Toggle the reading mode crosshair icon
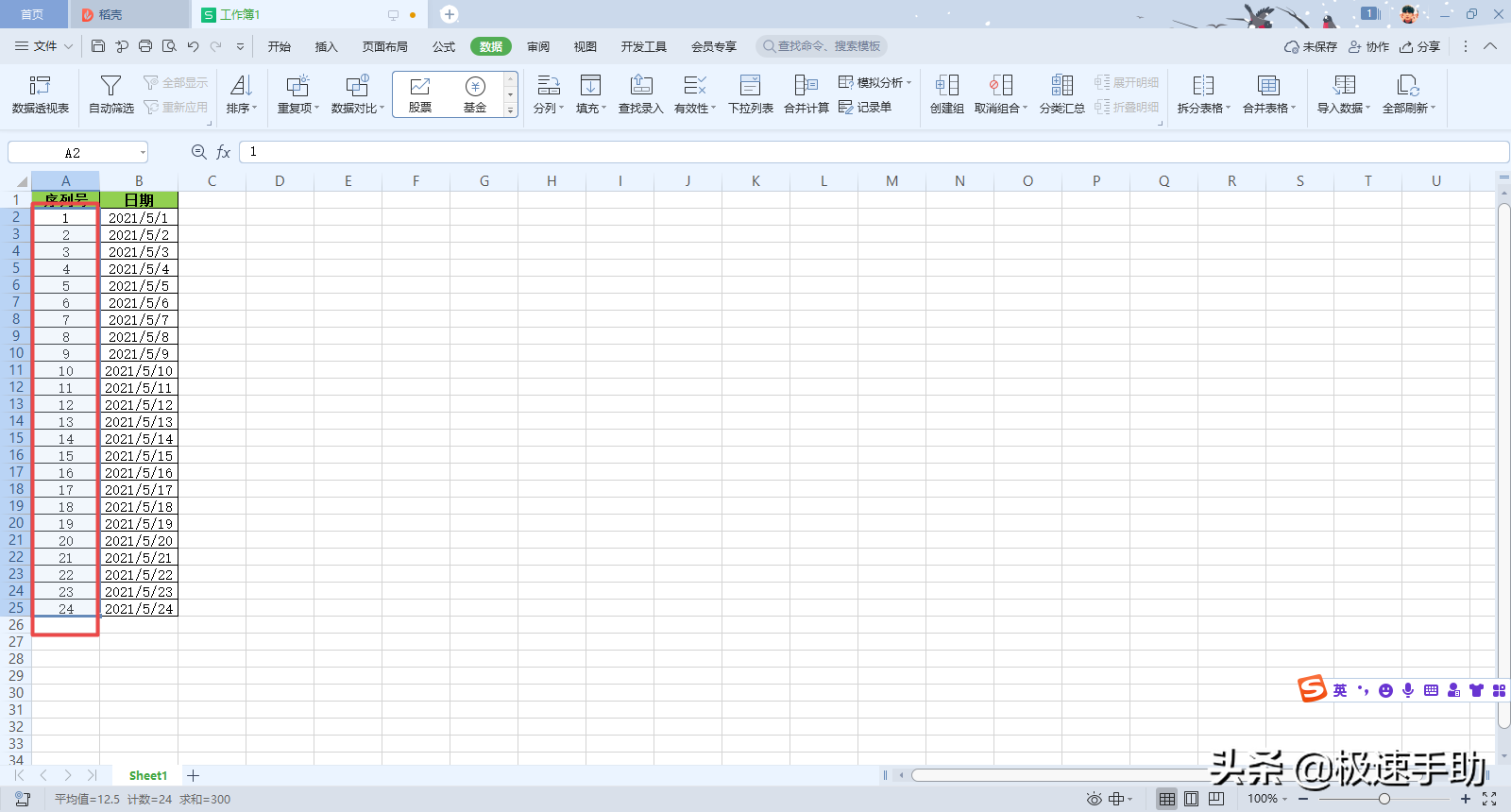The height and width of the screenshot is (812, 1511). coord(1116,799)
